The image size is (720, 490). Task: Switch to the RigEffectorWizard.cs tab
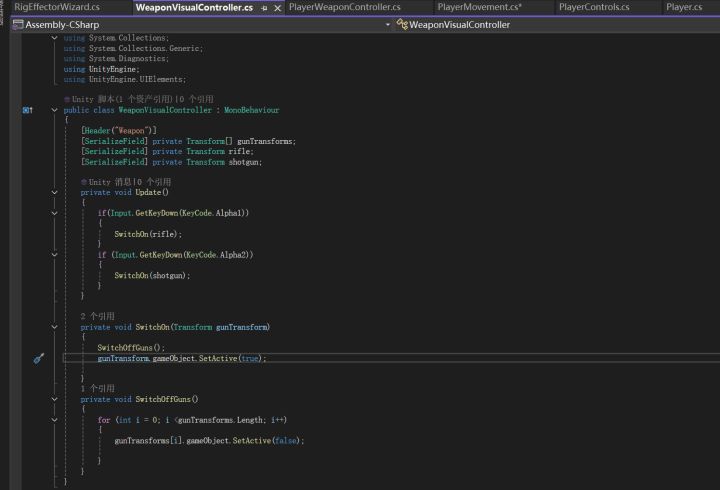point(57,7)
